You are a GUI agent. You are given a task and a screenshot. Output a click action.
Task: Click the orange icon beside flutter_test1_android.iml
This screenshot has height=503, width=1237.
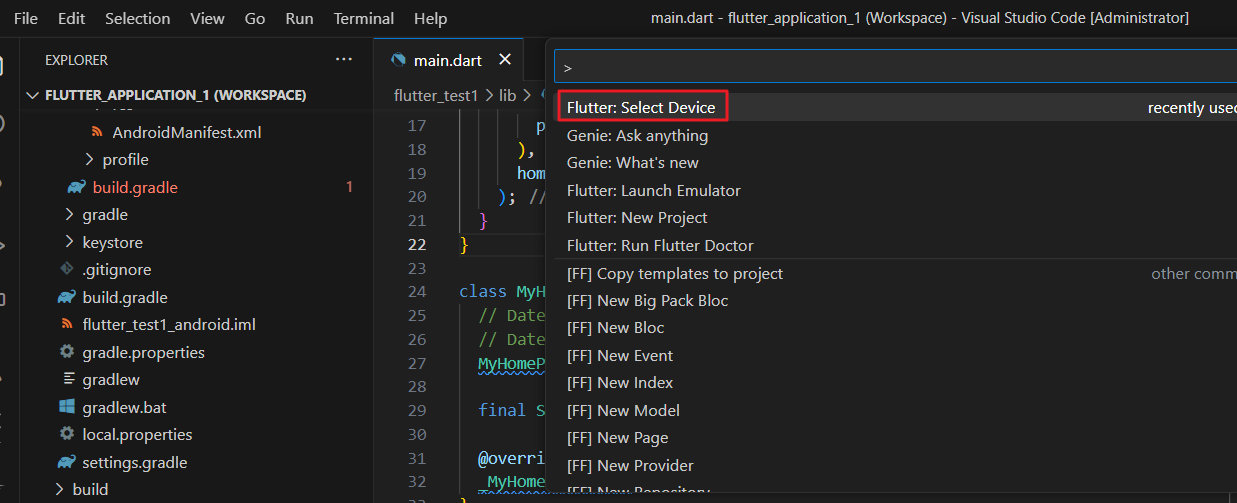[x=67, y=325]
